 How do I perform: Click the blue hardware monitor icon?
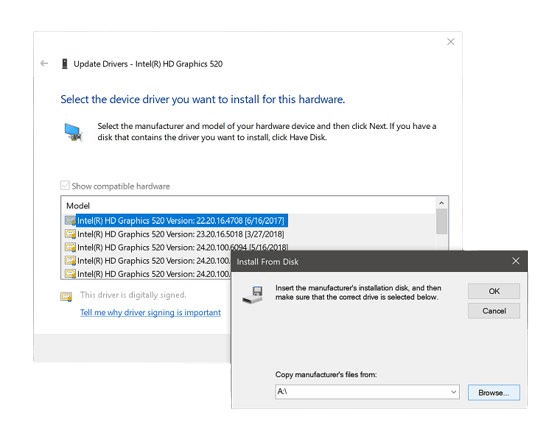(x=74, y=132)
